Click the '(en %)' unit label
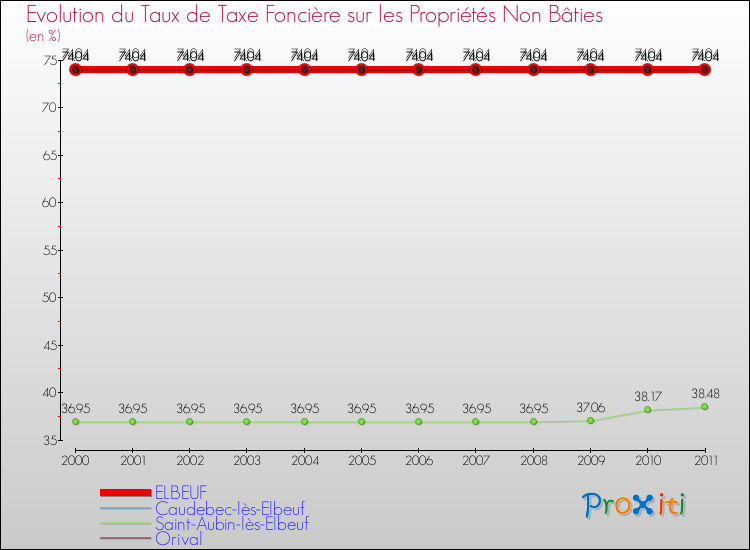The image size is (750, 550). click(43, 36)
